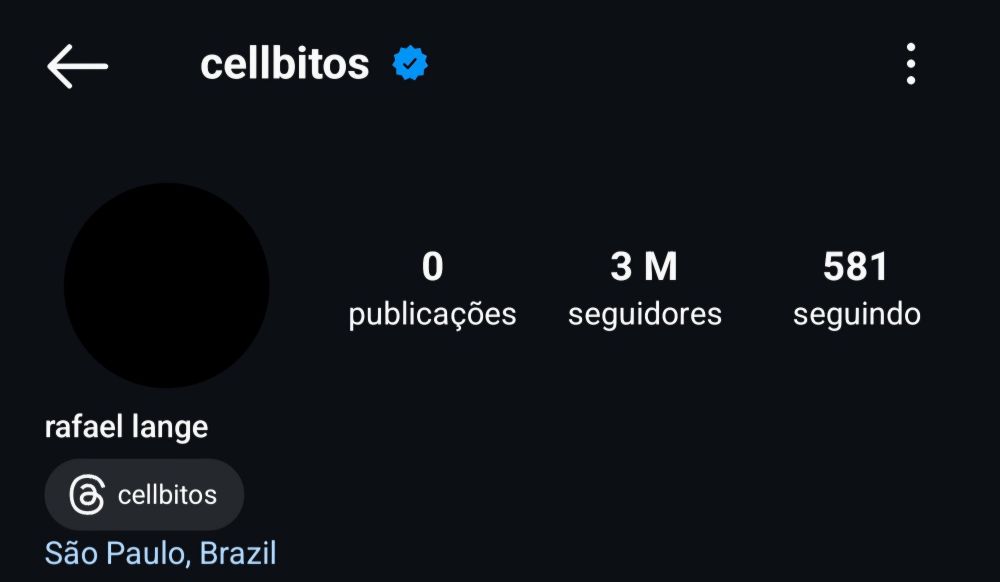1000x582 pixels.
Task: Tap the cellbitos username in the header
Action: click(x=284, y=64)
